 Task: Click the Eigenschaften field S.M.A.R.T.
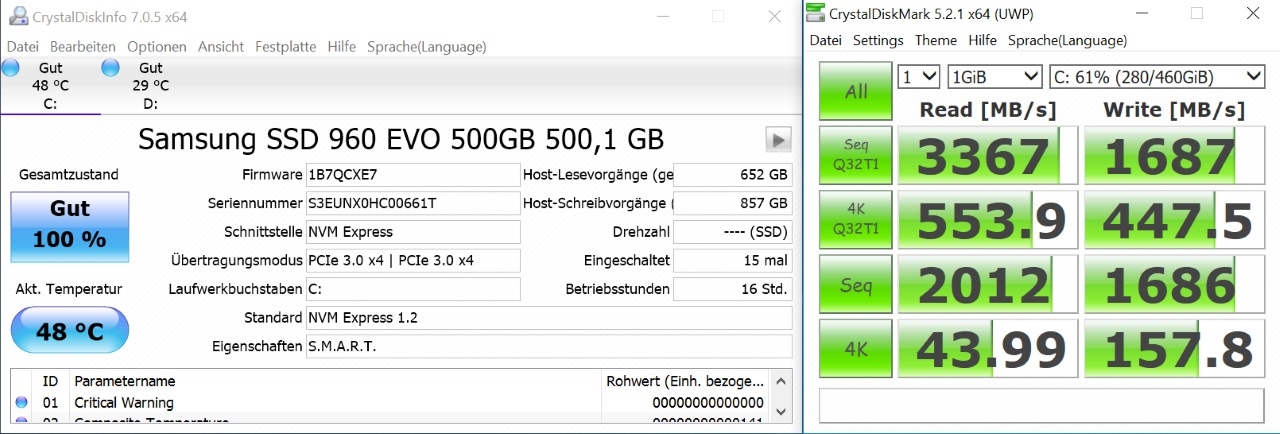click(x=548, y=346)
